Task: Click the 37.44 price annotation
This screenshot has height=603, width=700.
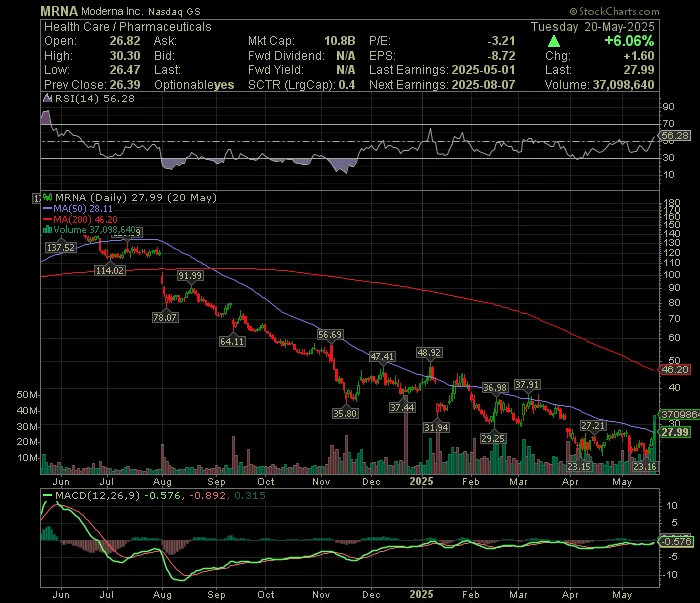Action: [402, 408]
